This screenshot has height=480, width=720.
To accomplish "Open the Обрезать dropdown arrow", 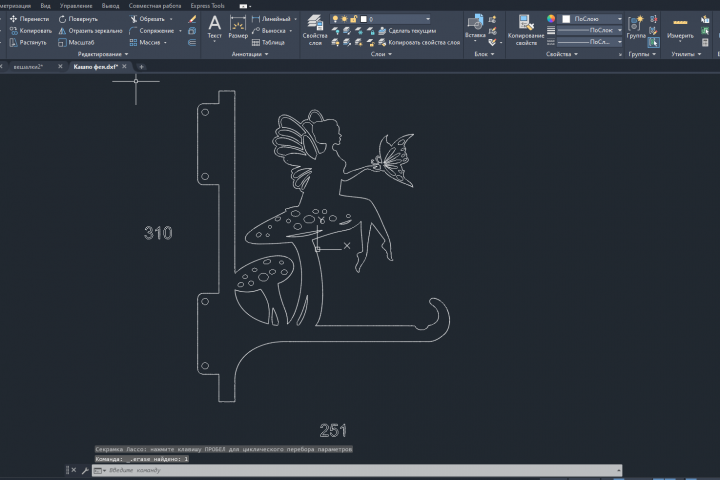I will [x=171, y=19].
